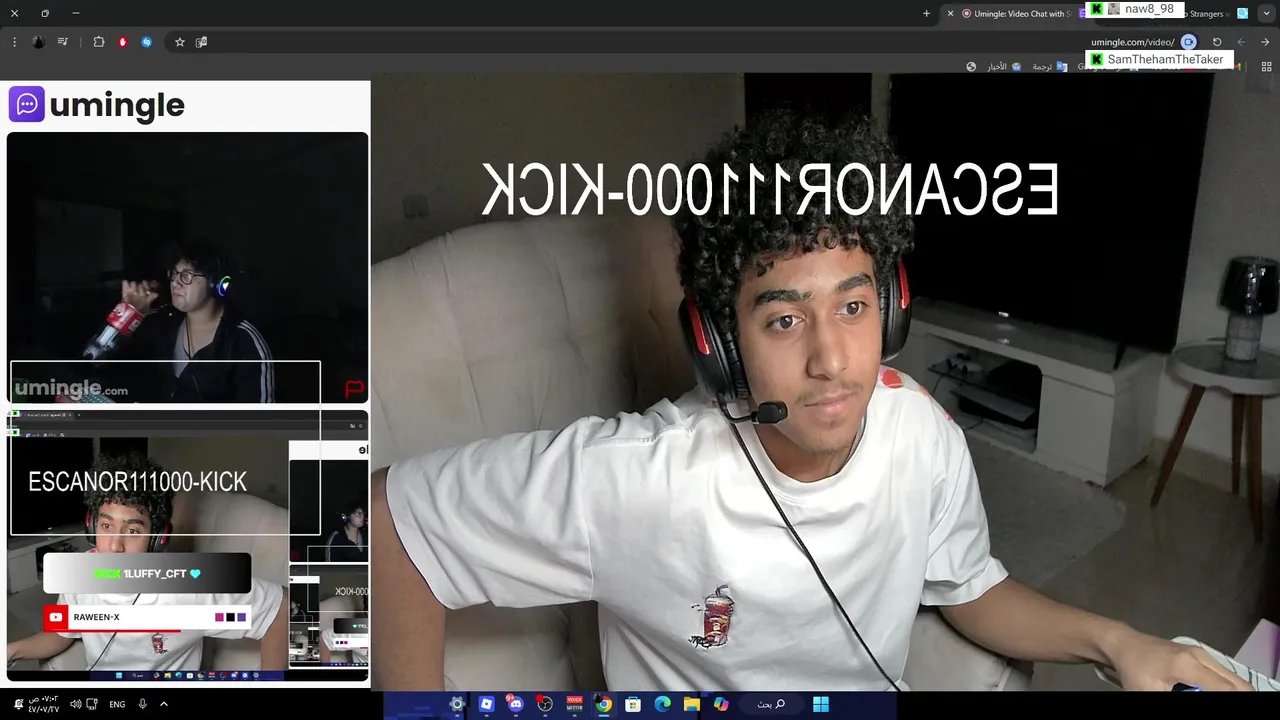Click the umingle logo
The image size is (1280, 720).
pyautogui.click(x=97, y=104)
